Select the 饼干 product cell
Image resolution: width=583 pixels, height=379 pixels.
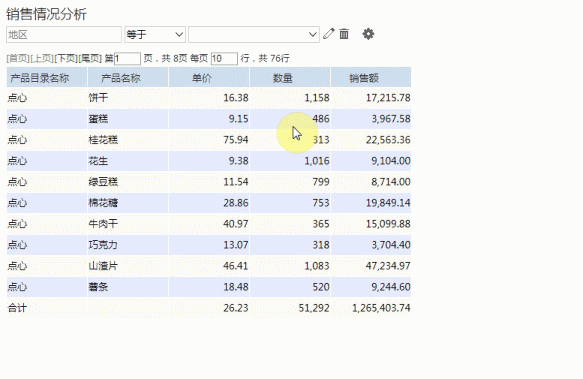(128, 98)
